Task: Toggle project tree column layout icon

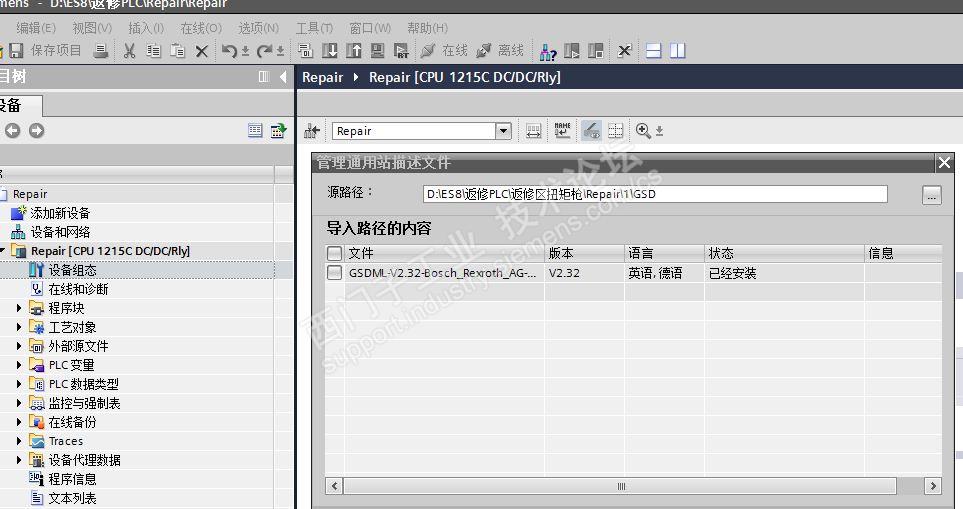Action: point(263,77)
